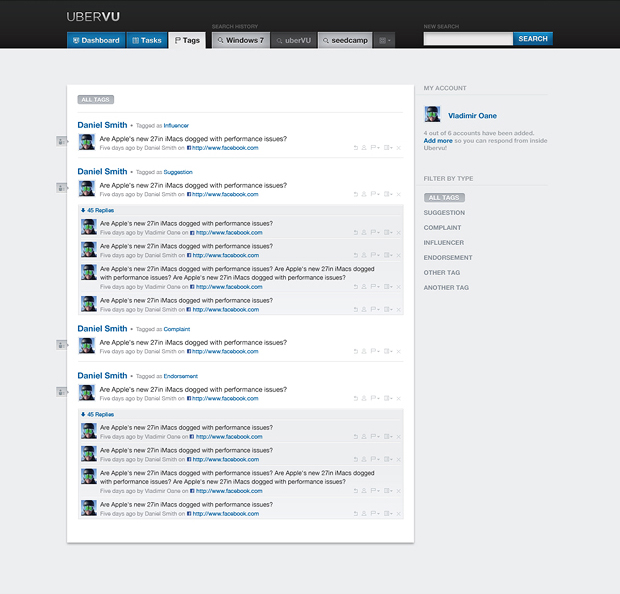620x594 pixels.
Task: Click the reply arrow icon on the Endorsement post
Action: [x=355, y=400]
